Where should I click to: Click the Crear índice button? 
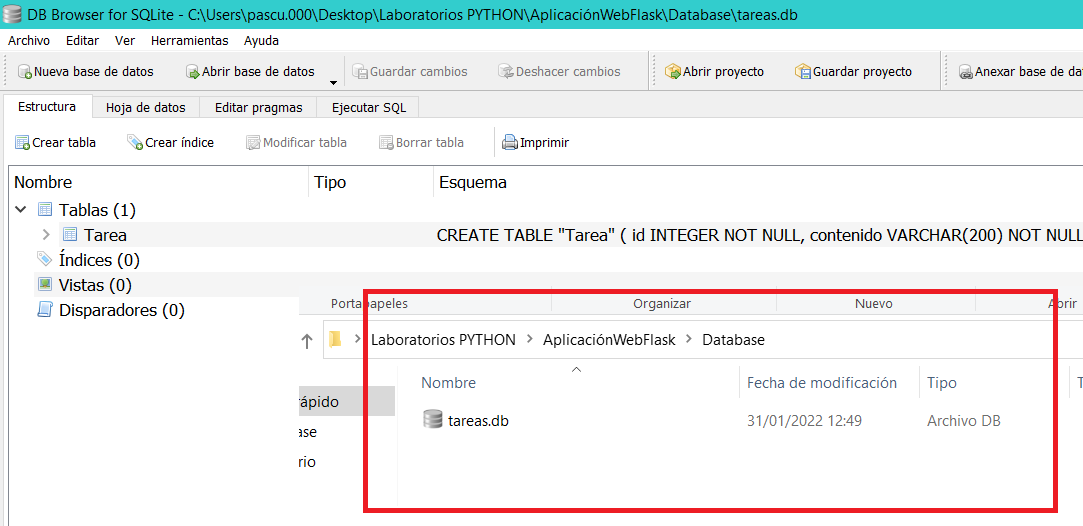tap(170, 143)
